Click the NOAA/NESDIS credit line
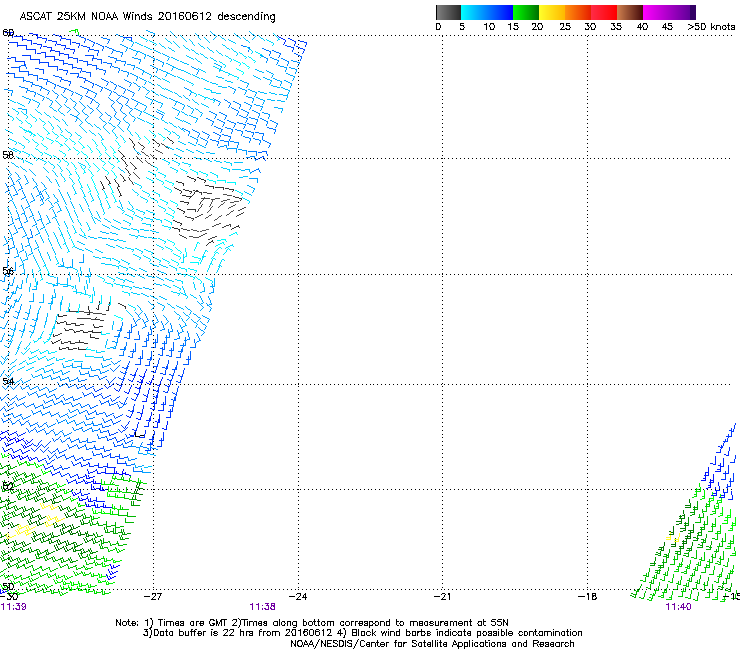 click(x=432, y=644)
